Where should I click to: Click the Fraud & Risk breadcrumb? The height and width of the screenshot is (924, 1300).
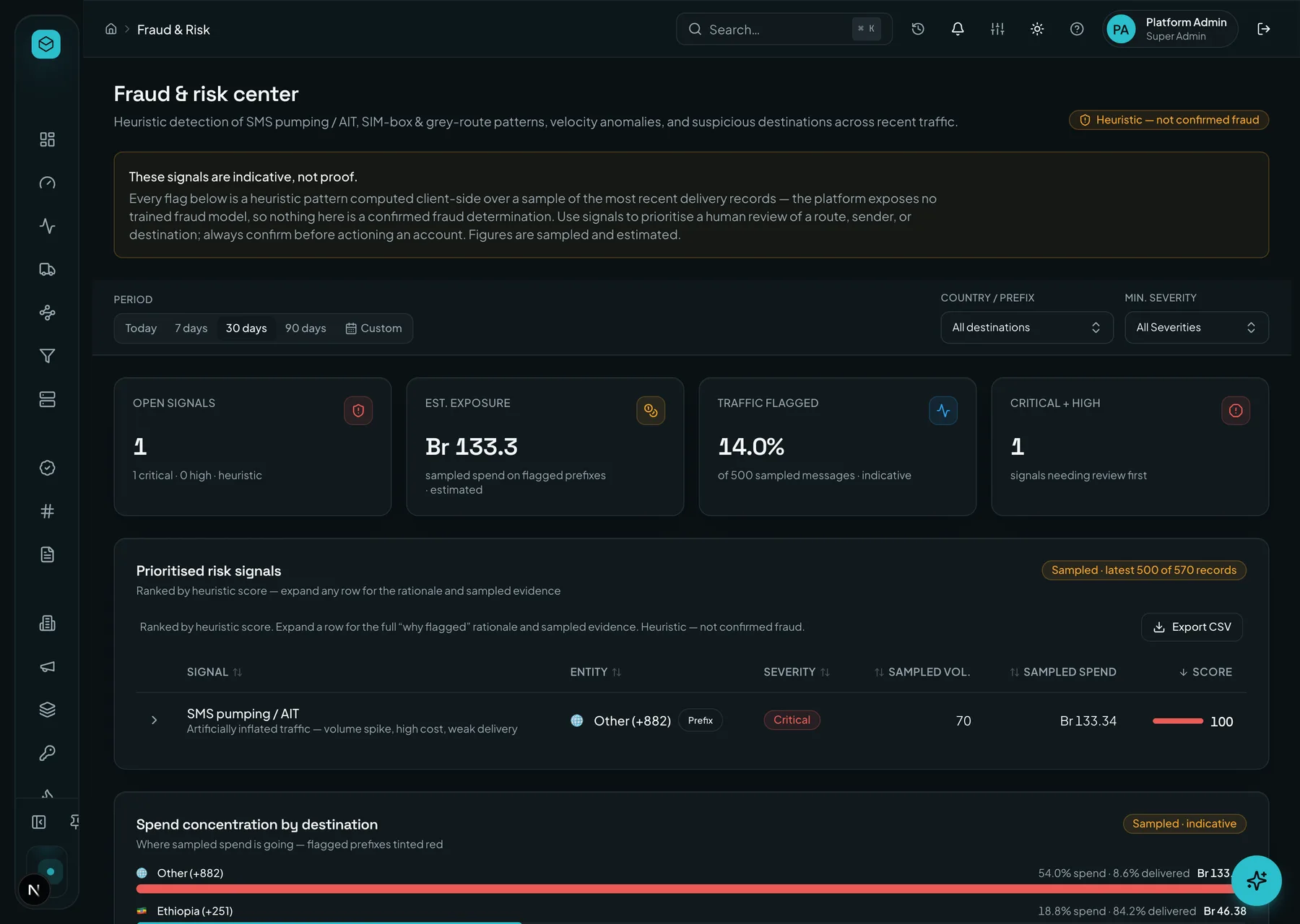tap(173, 30)
